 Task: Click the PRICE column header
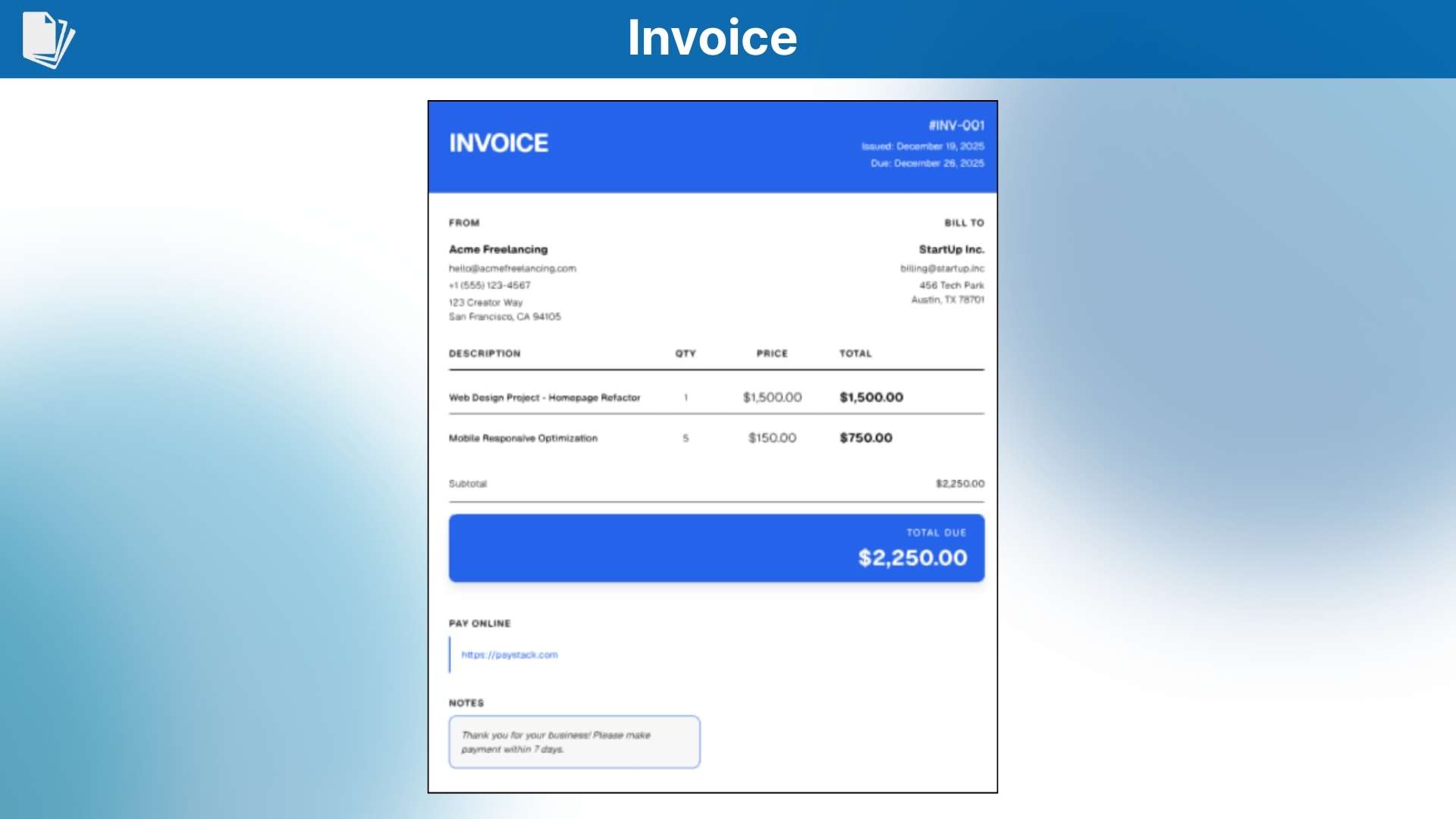tap(771, 353)
